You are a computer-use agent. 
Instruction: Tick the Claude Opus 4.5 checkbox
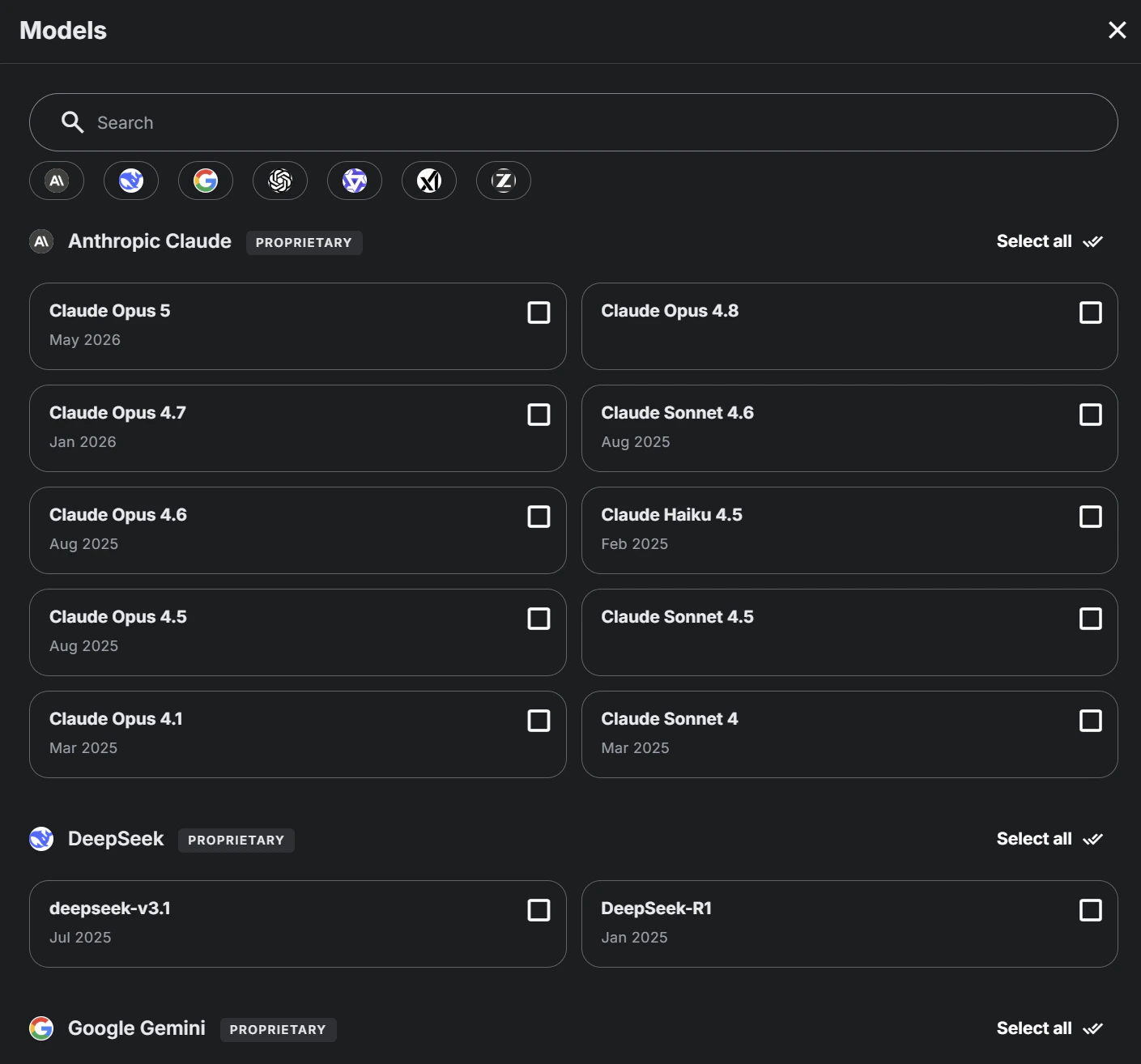click(x=539, y=619)
